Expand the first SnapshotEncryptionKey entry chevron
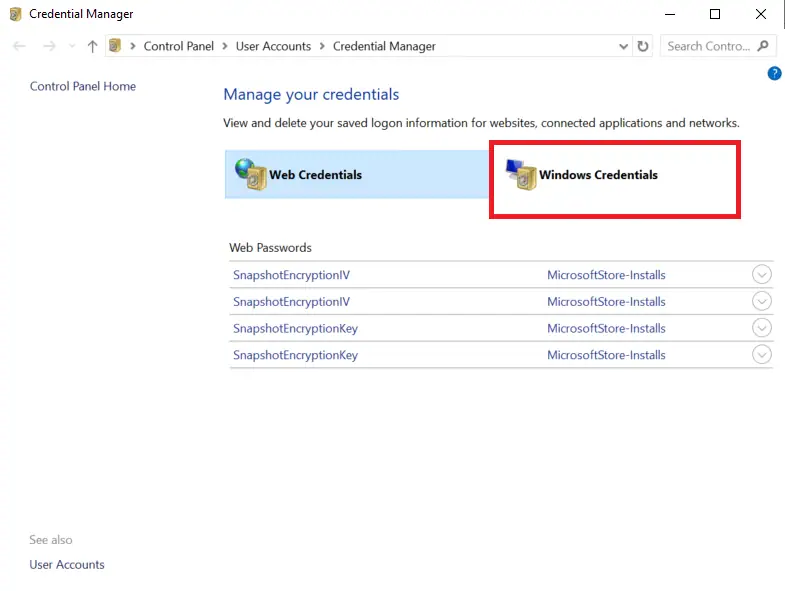This screenshot has width=785, height=591. tap(761, 328)
